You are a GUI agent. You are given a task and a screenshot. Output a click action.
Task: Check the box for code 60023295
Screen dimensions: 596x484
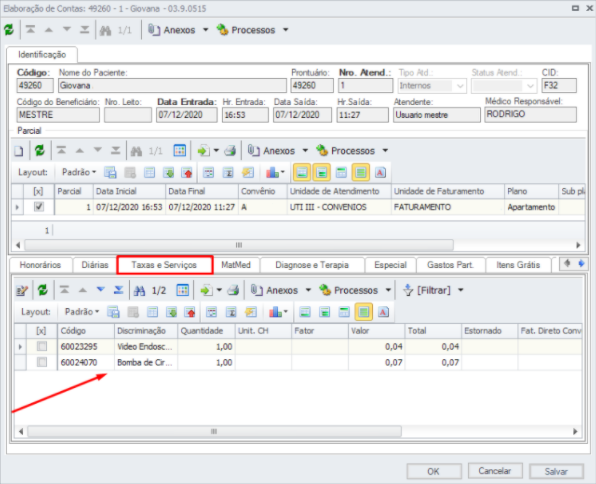click(x=42, y=346)
